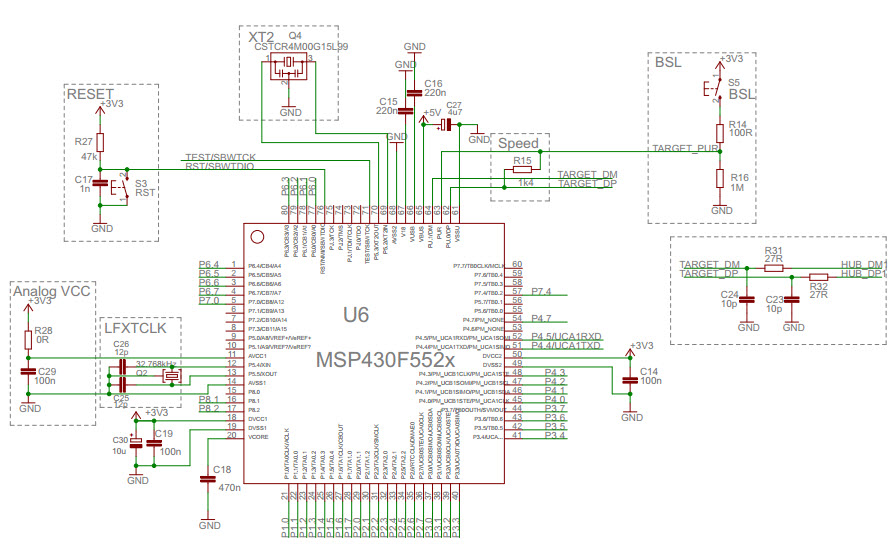Click the P7.0 net label on pin 5
This screenshot has width=893, height=544.
(x=209, y=300)
